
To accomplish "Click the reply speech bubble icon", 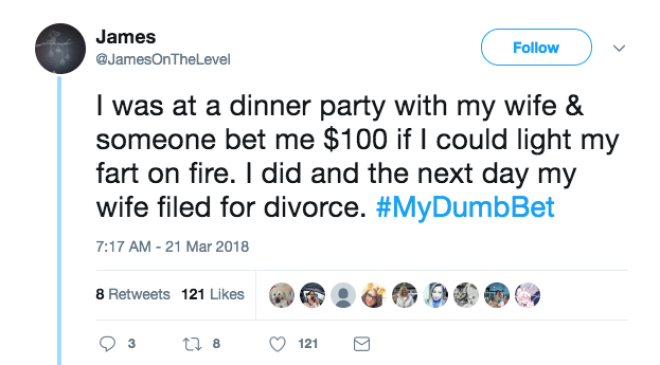I will [107, 344].
